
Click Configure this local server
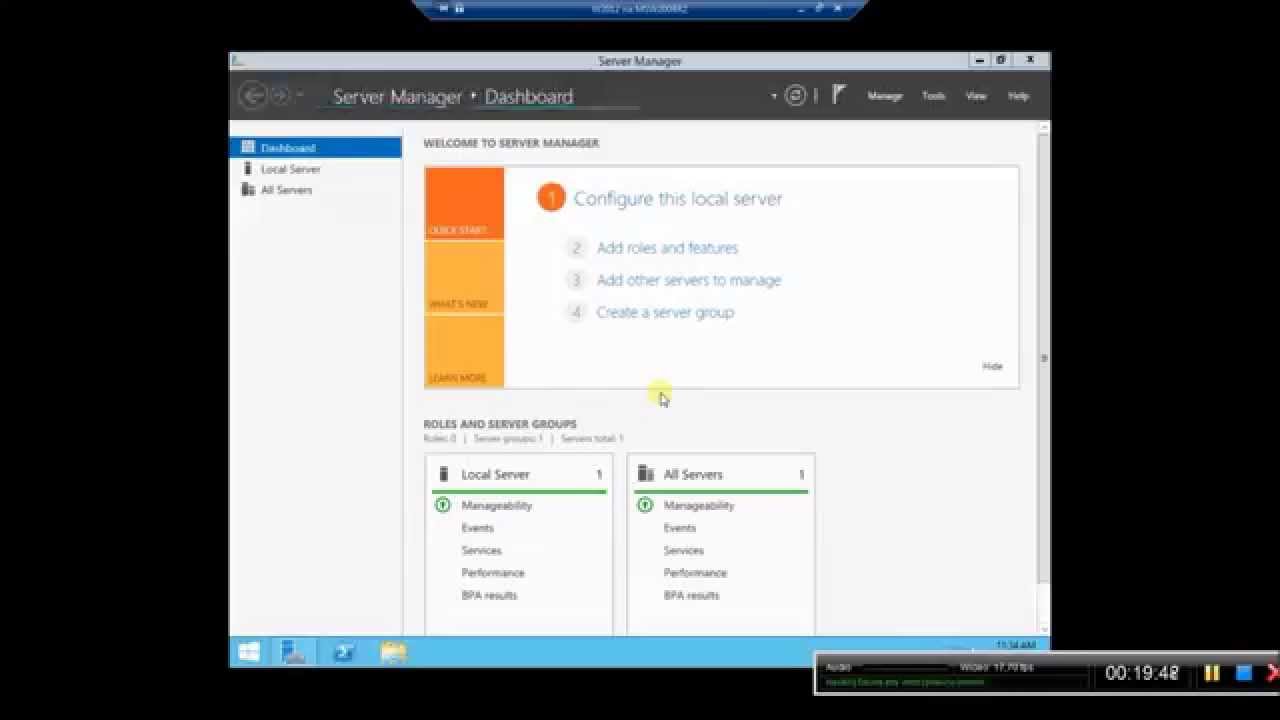[678, 199]
